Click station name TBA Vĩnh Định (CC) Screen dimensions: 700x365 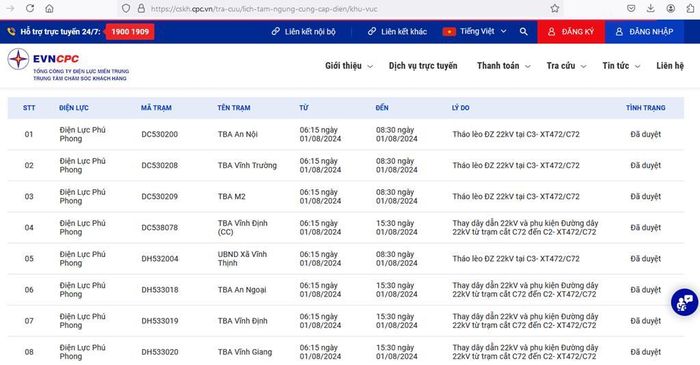242,228
